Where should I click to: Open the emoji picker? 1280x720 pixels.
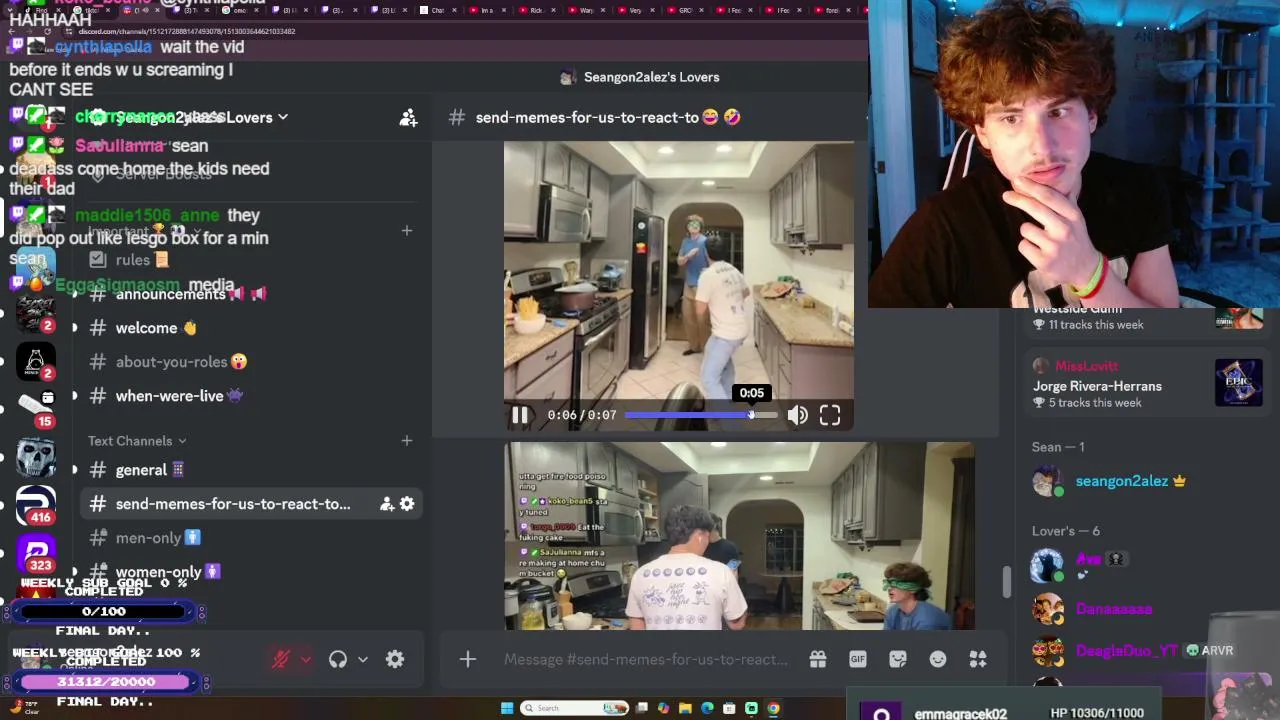coord(938,659)
